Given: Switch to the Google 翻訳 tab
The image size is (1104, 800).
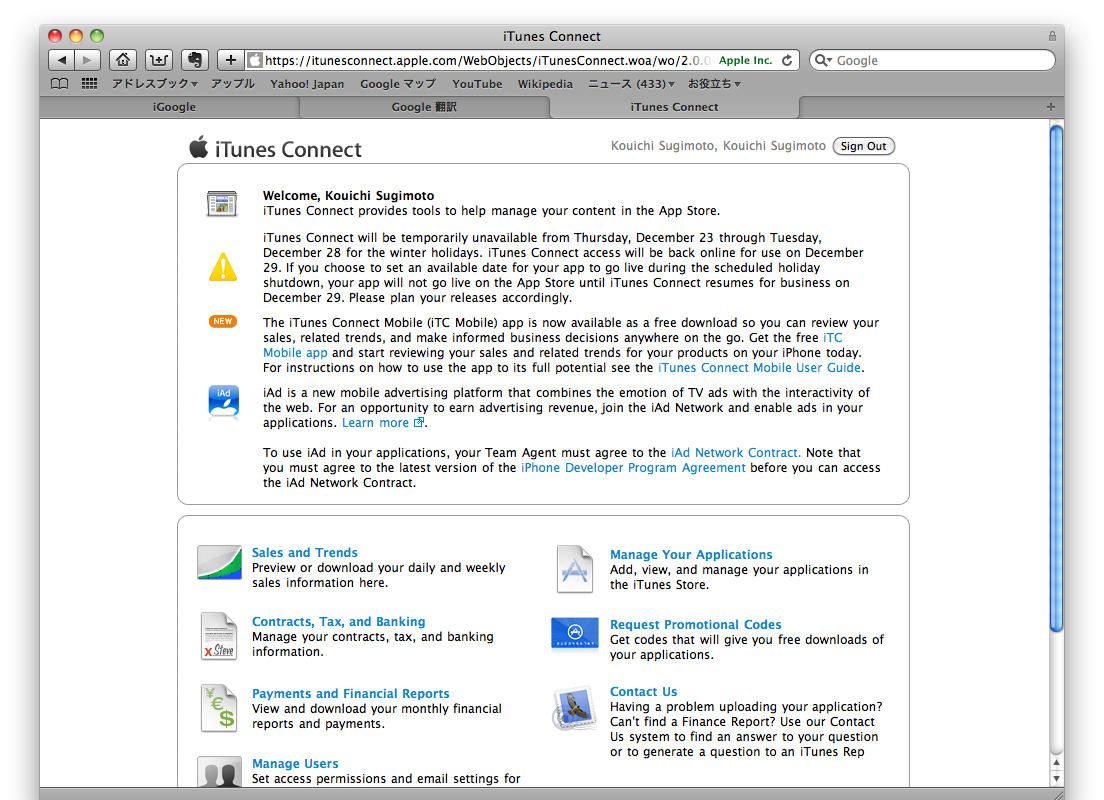Looking at the screenshot, I should pos(424,107).
